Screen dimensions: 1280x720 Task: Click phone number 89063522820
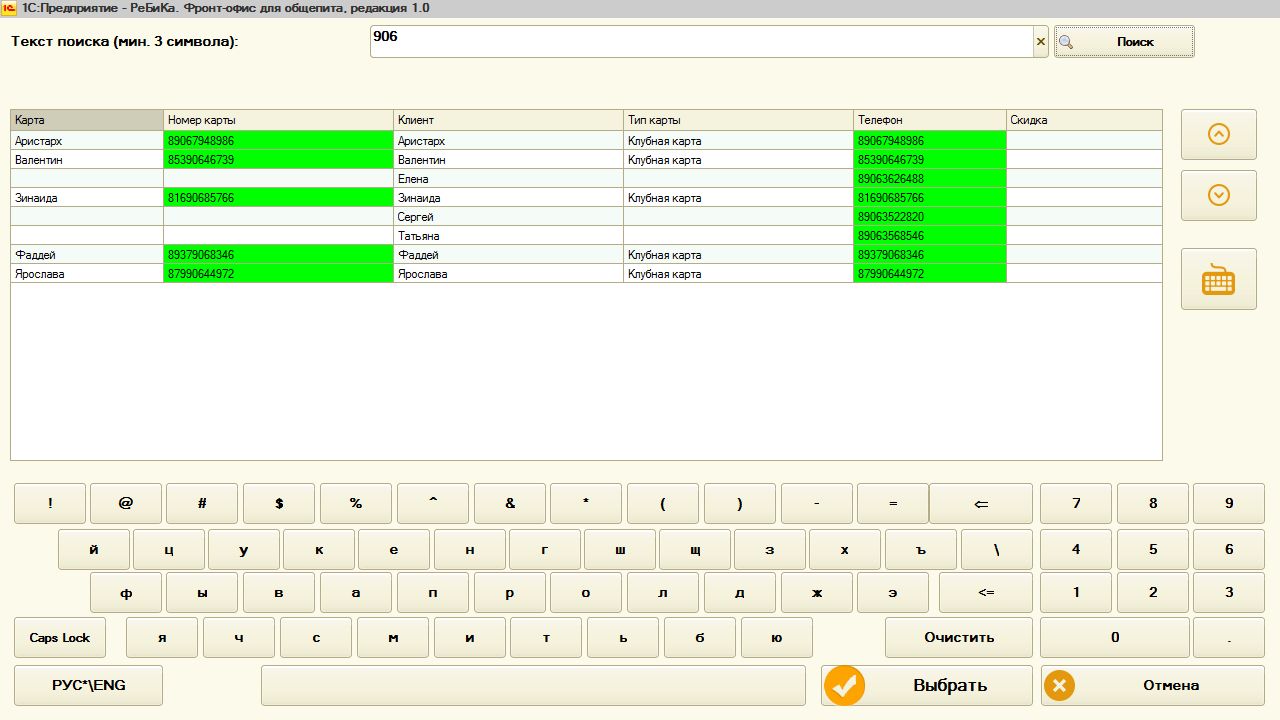[930, 217]
